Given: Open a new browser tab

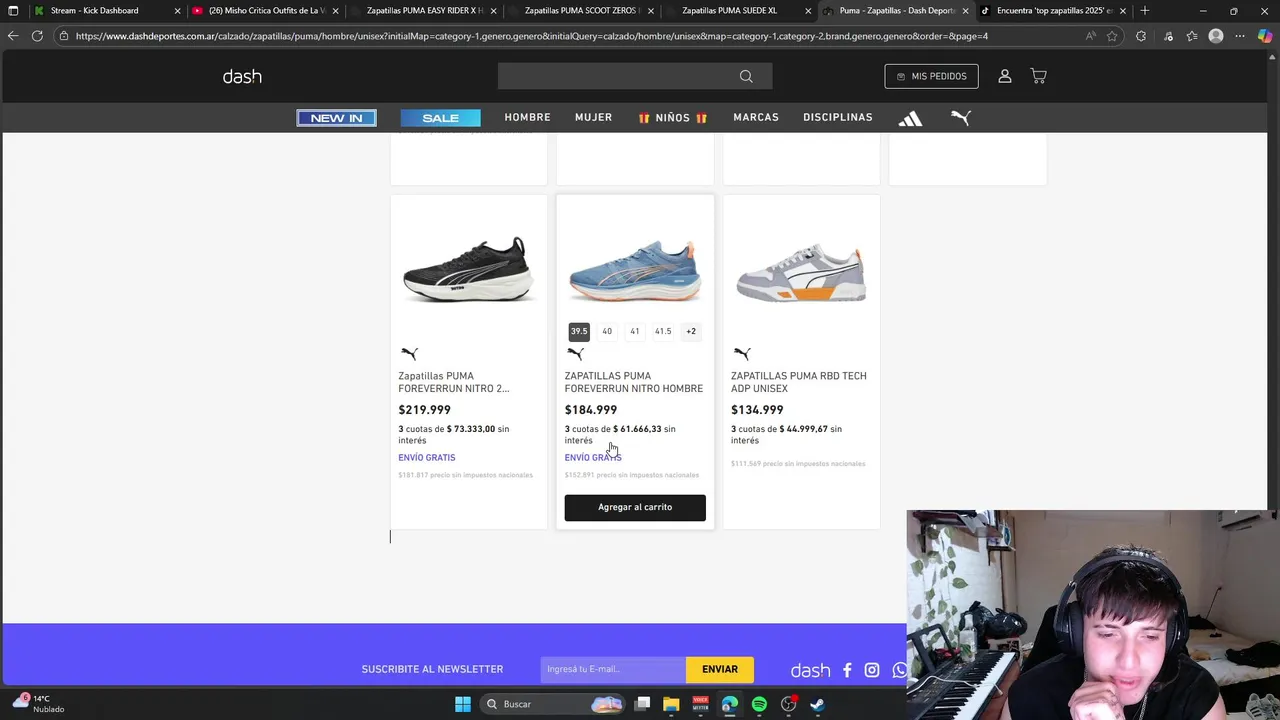Looking at the screenshot, I should [x=1145, y=11].
